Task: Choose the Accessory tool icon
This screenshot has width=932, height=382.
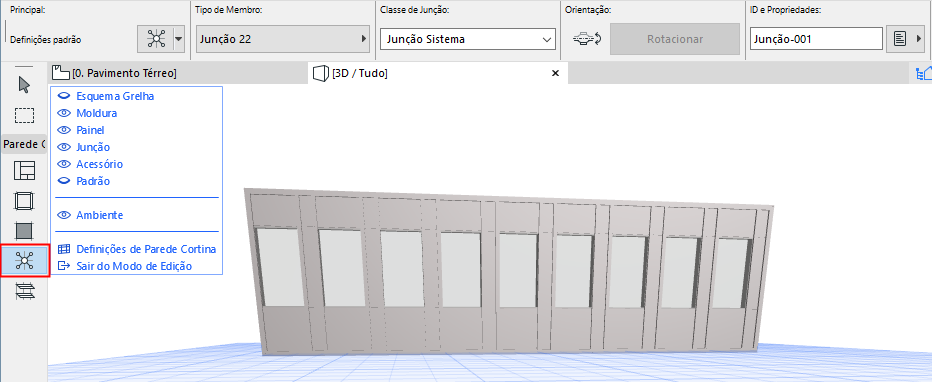Action: pyautogui.click(x=24, y=290)
